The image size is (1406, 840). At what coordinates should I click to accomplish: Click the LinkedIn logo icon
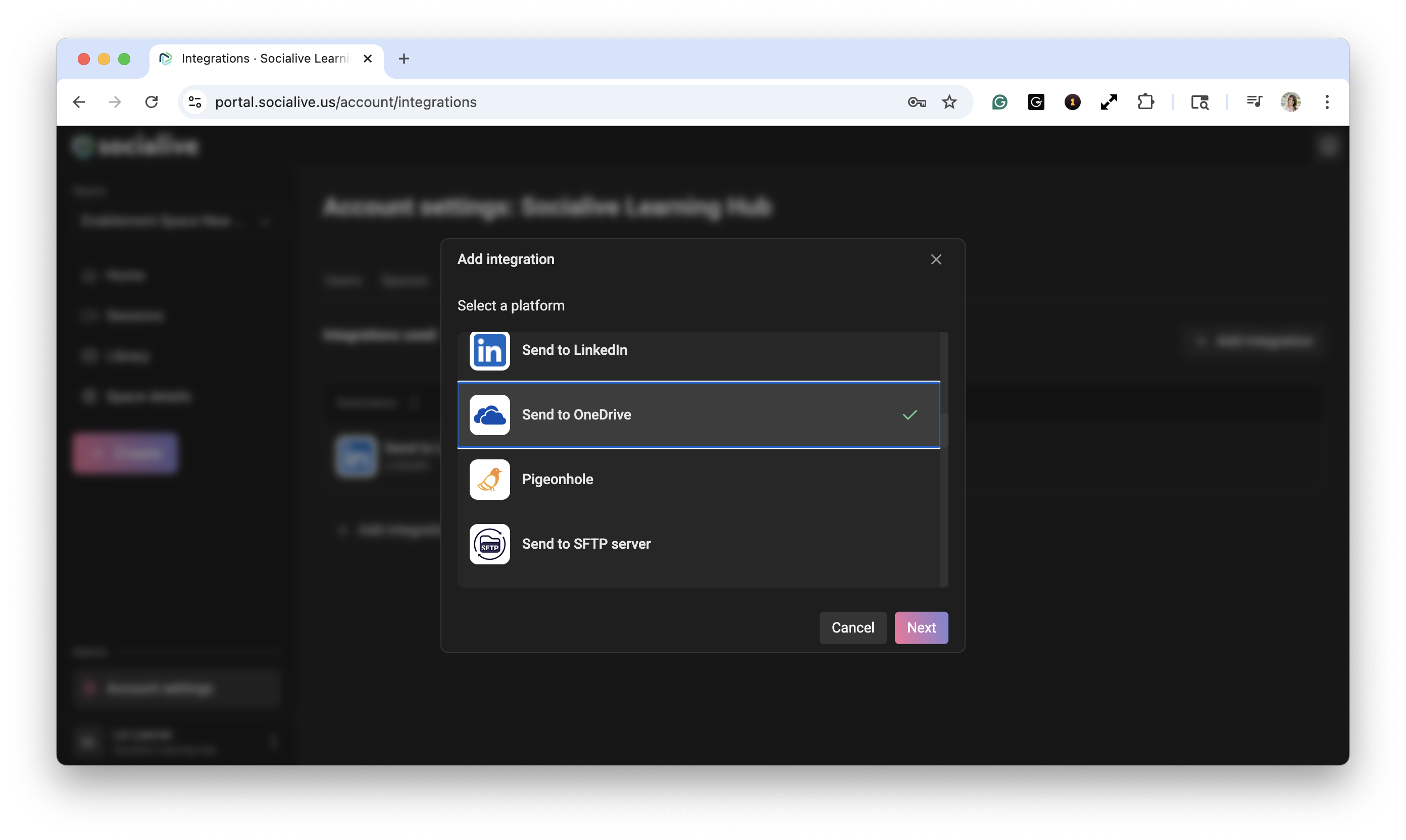point(489,350)
